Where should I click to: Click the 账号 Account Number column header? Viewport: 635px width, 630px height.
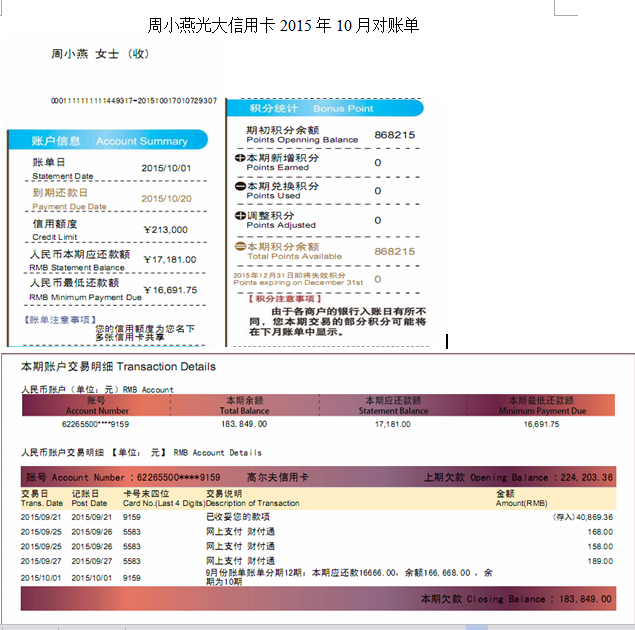(97, 405)
